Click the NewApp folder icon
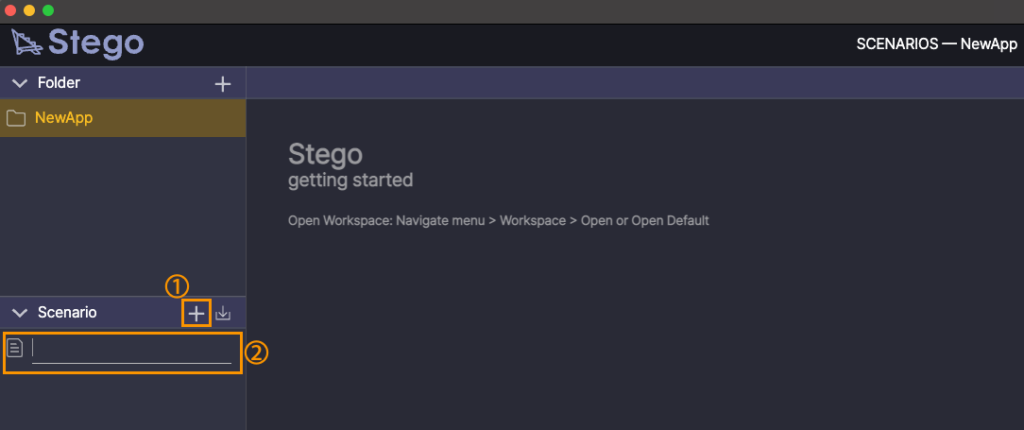This screenshot has width=1024, height=430. (16, 118)
